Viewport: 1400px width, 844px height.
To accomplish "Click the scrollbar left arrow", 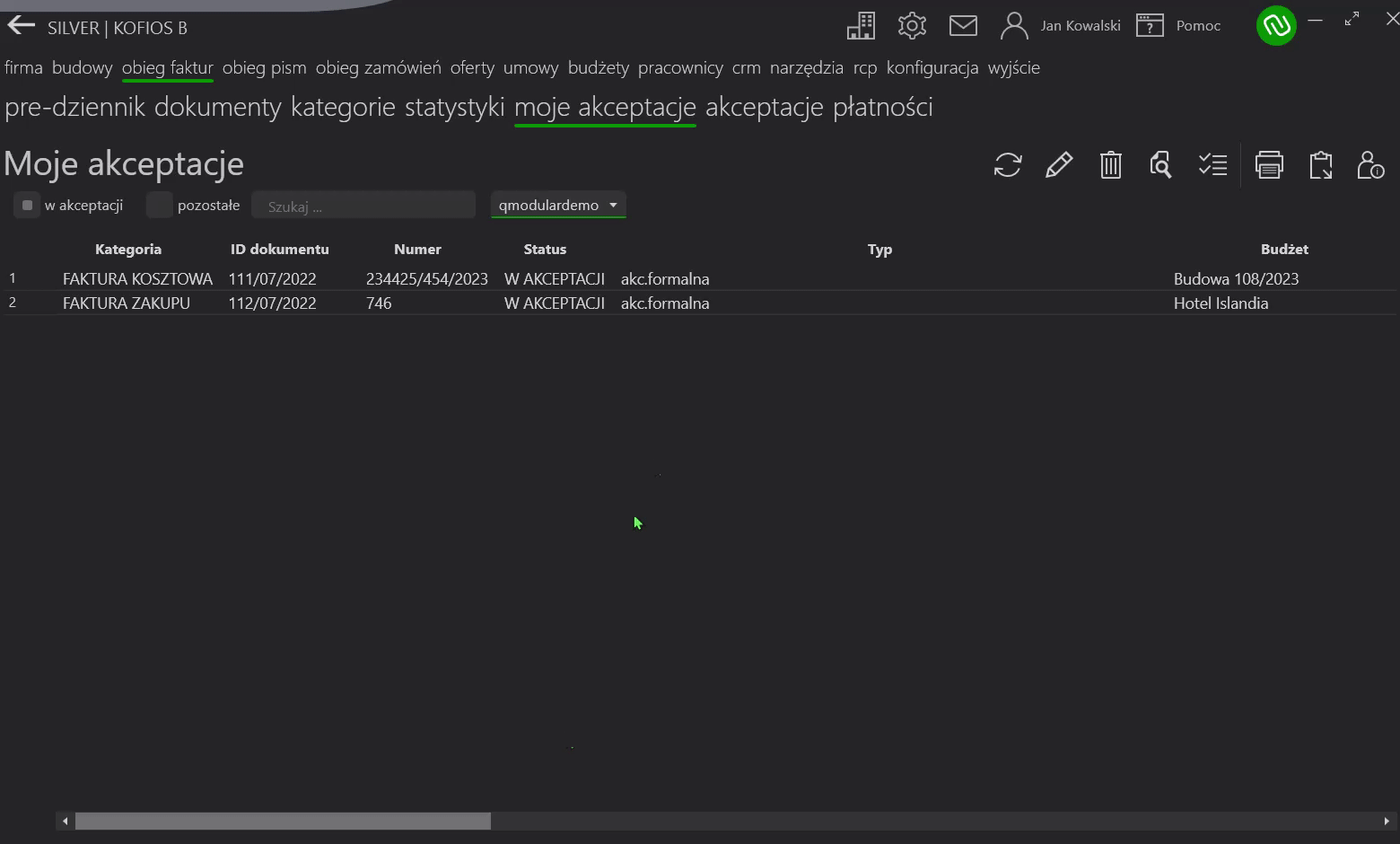I will point(65,821).
